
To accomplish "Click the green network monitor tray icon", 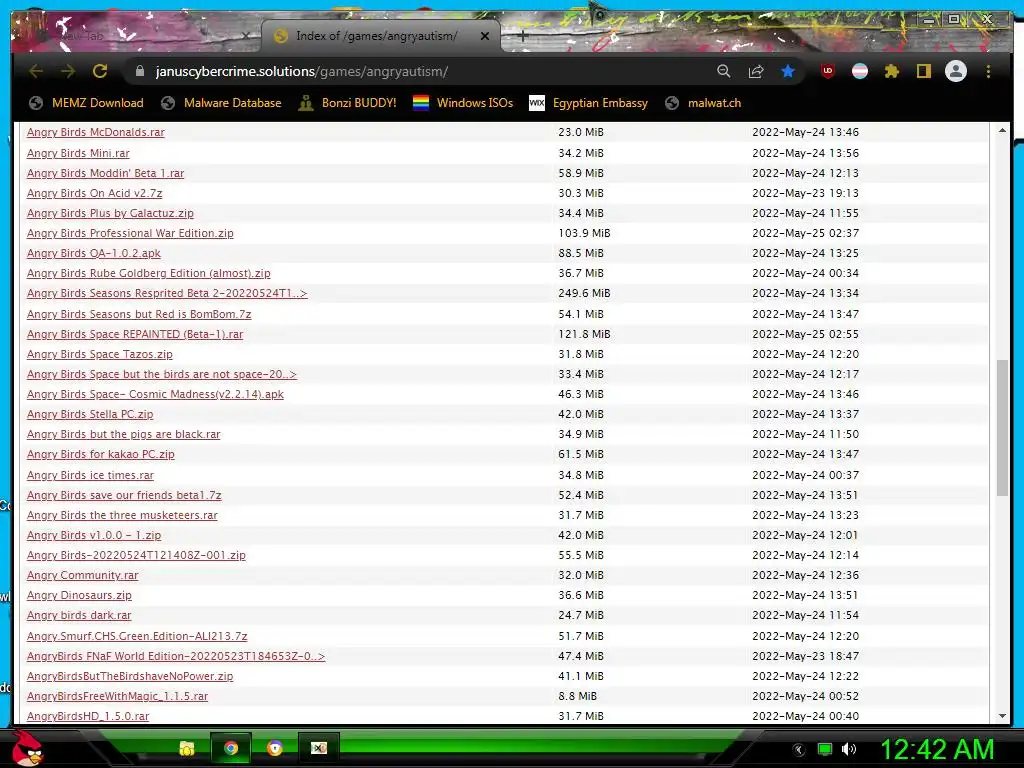I will [x=825, y=750].
